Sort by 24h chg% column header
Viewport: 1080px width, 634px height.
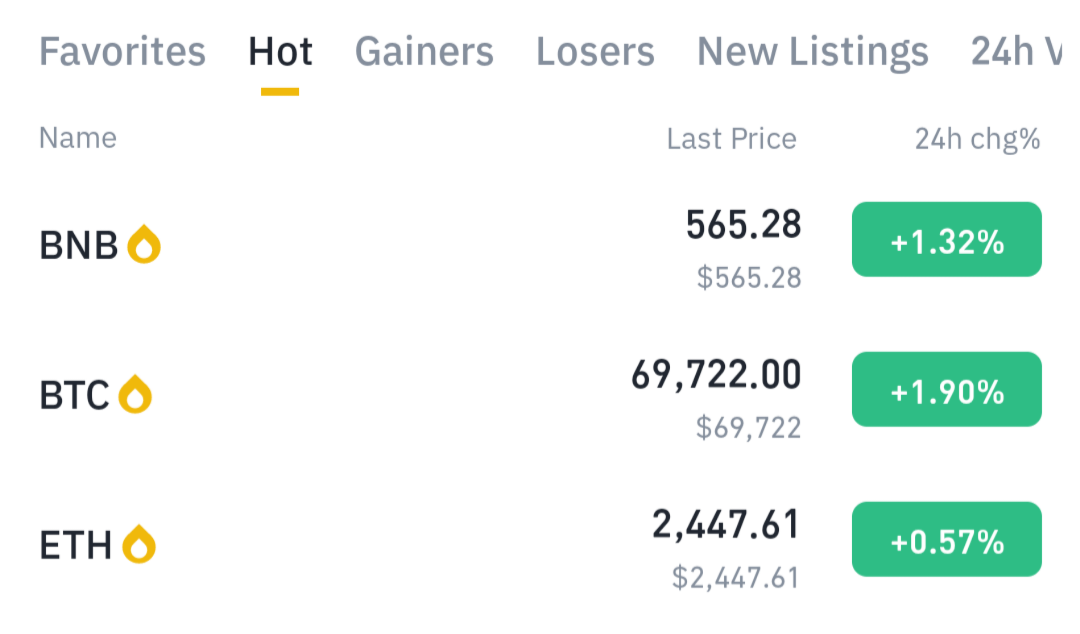pos(977,139)
